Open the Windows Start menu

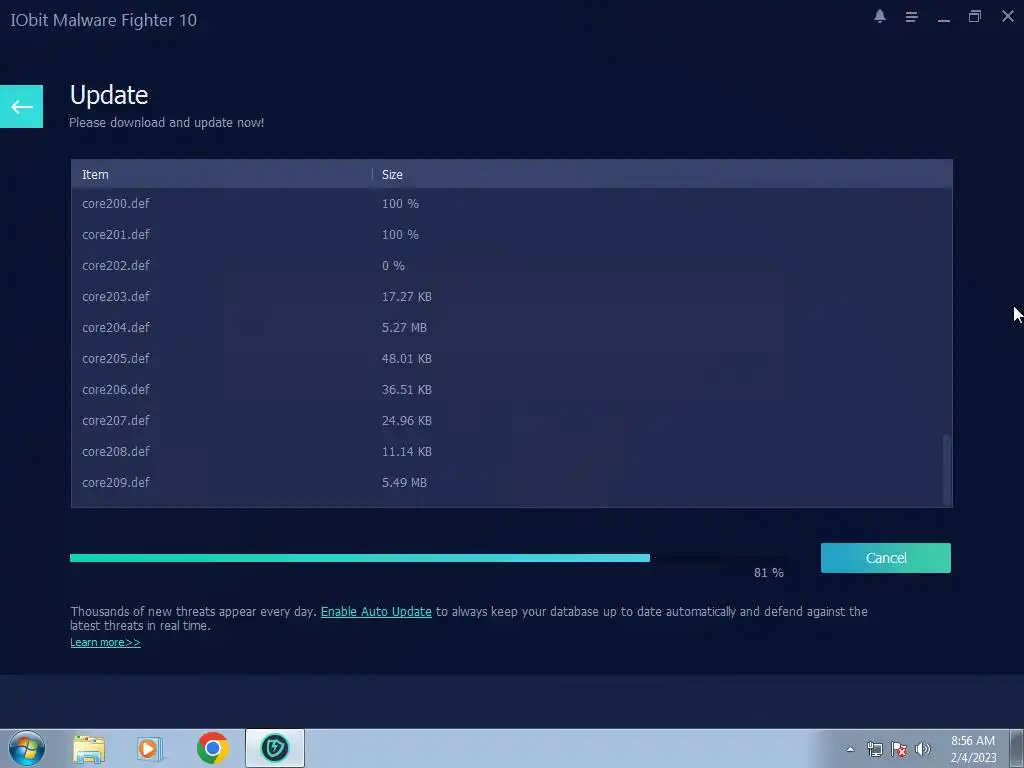pyautogui.click(x=27, y=748)
